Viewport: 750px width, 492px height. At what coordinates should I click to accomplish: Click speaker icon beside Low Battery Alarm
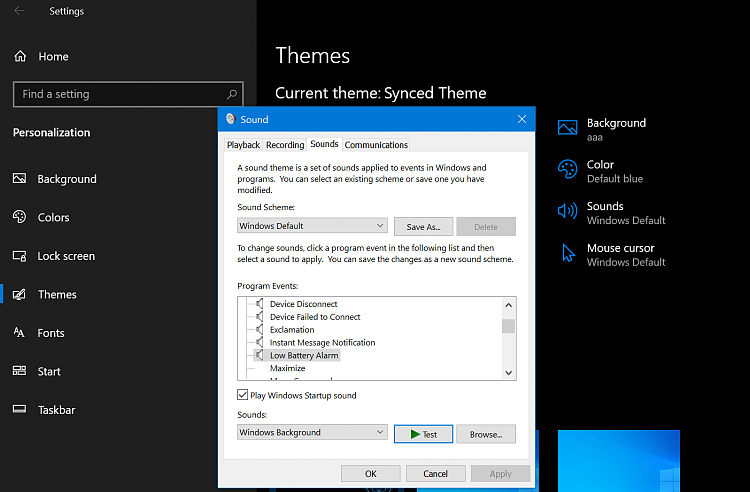click(259, 355)
